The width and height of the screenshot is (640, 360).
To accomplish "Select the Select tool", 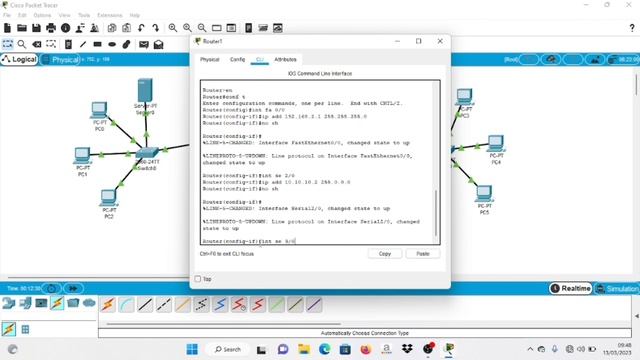I will (x=7, y=44).
